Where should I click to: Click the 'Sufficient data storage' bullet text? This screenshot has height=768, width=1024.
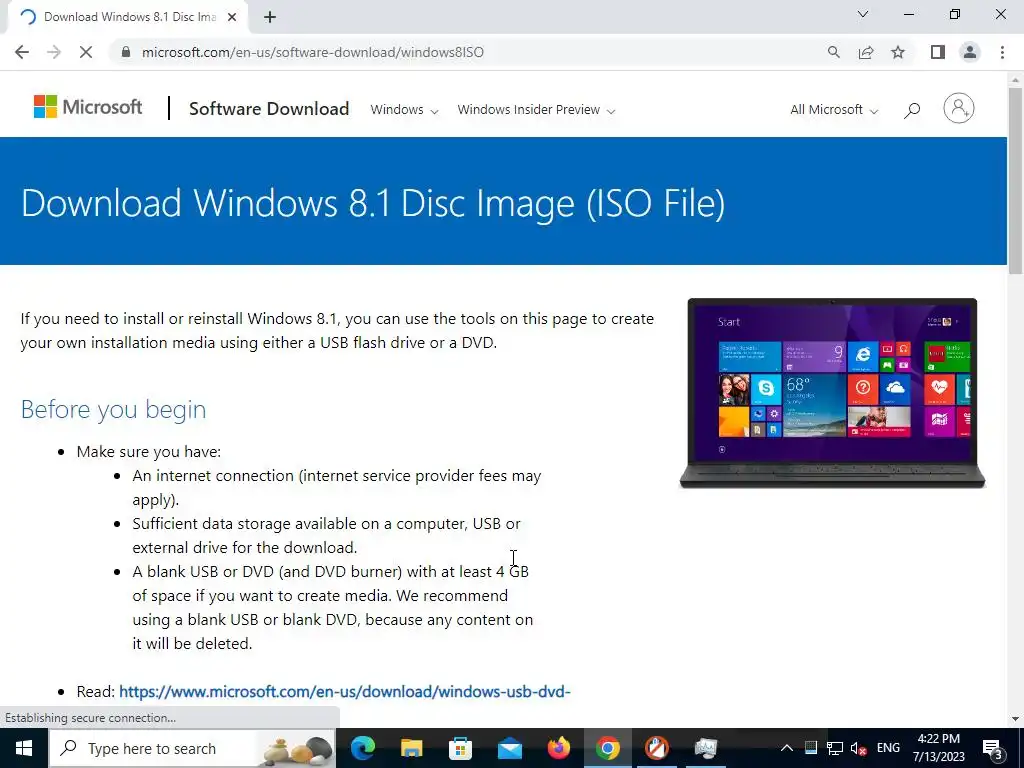(x=327, y=536)
